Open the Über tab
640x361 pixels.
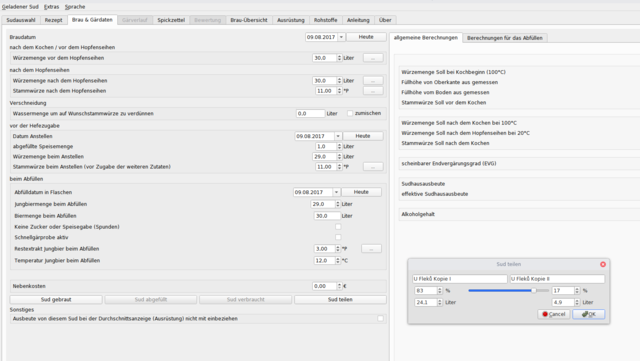tap(385, 20)
